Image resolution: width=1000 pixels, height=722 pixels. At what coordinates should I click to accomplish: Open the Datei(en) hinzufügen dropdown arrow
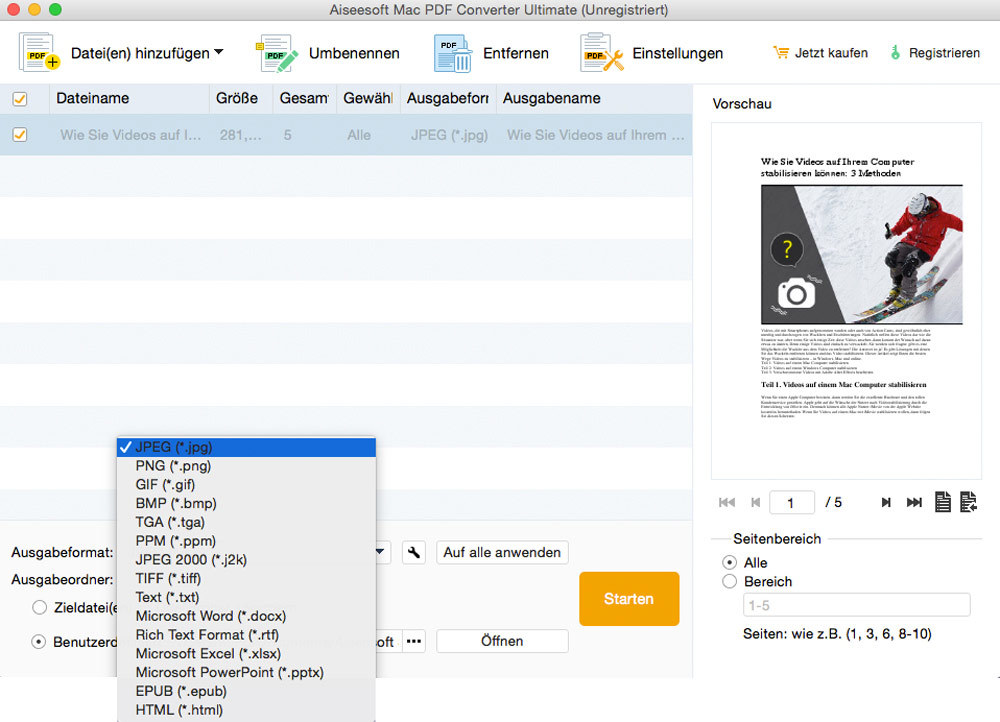point(219,52)
